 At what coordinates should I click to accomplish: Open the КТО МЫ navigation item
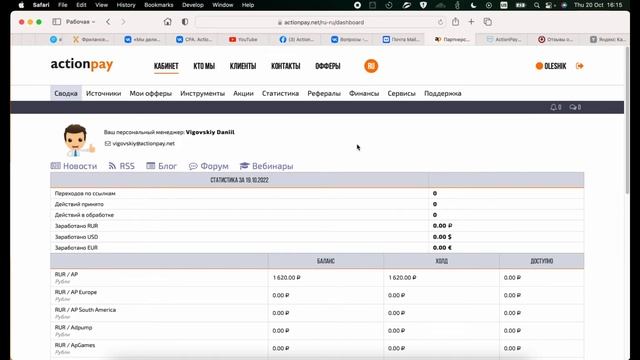[x=204, y=66]
